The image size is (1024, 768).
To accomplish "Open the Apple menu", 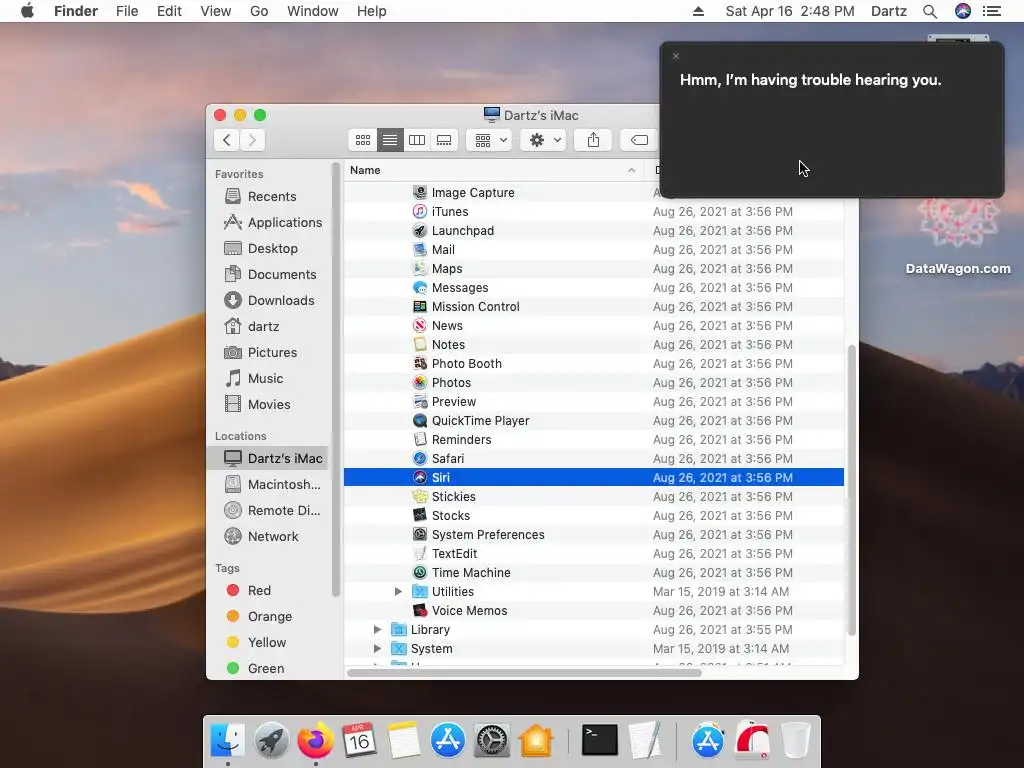I will 27,11.
